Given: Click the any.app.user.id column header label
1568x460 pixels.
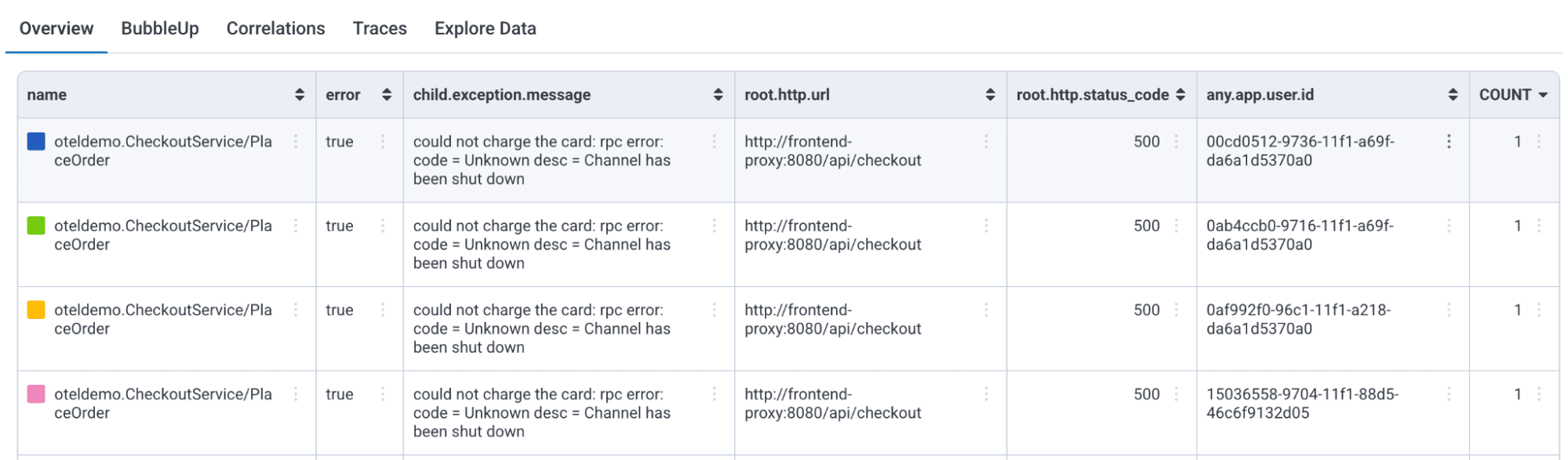Looking at the screenshot, I should (1260, 95).
